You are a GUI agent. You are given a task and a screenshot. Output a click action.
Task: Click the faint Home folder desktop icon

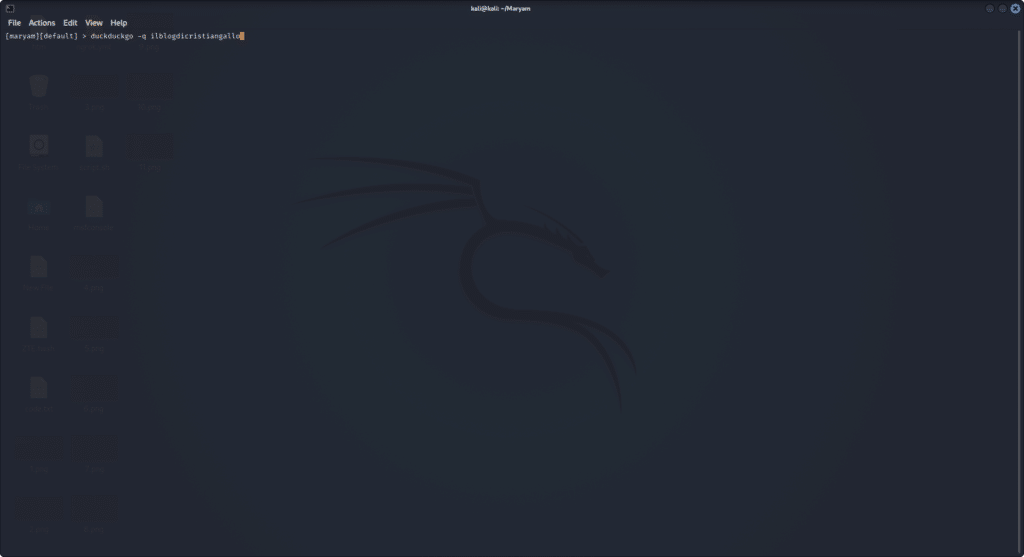pyautogui.click(x=38, y=209)
